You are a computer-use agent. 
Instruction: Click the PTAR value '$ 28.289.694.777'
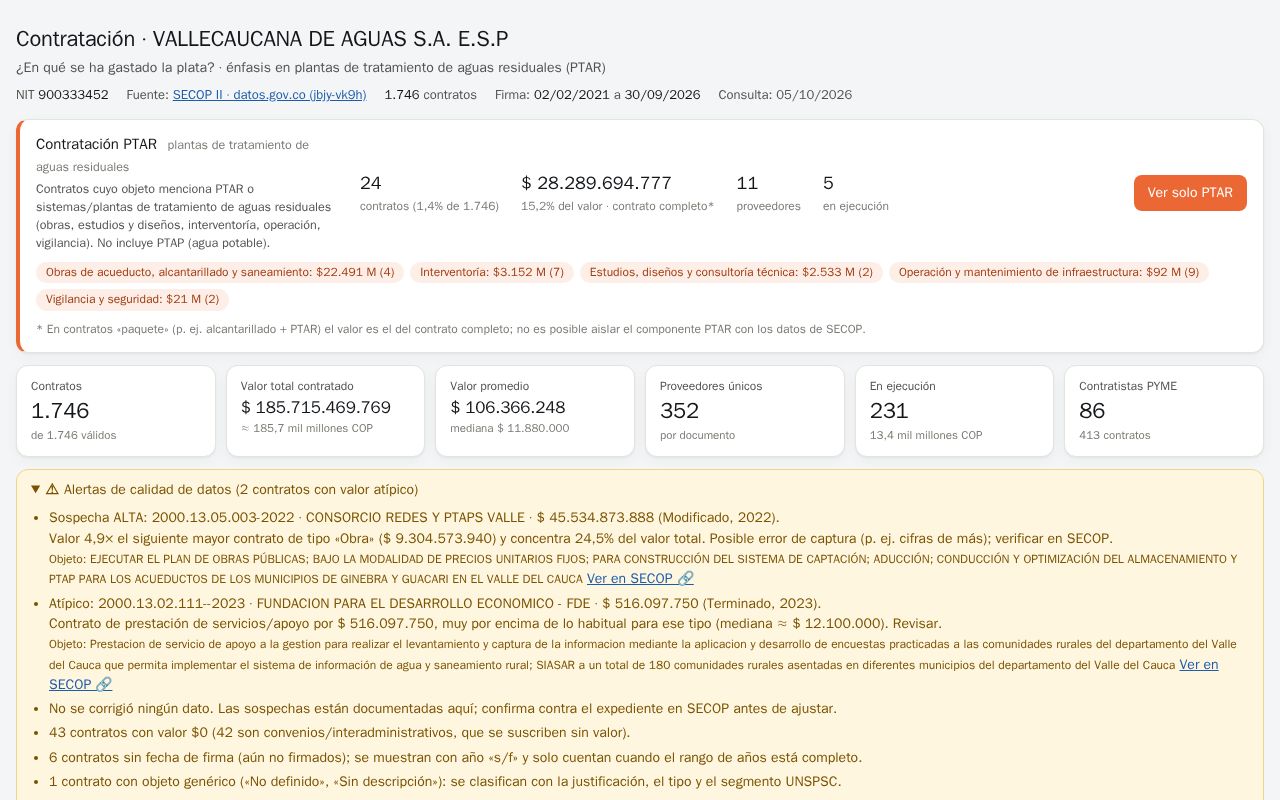pos(596,183)
